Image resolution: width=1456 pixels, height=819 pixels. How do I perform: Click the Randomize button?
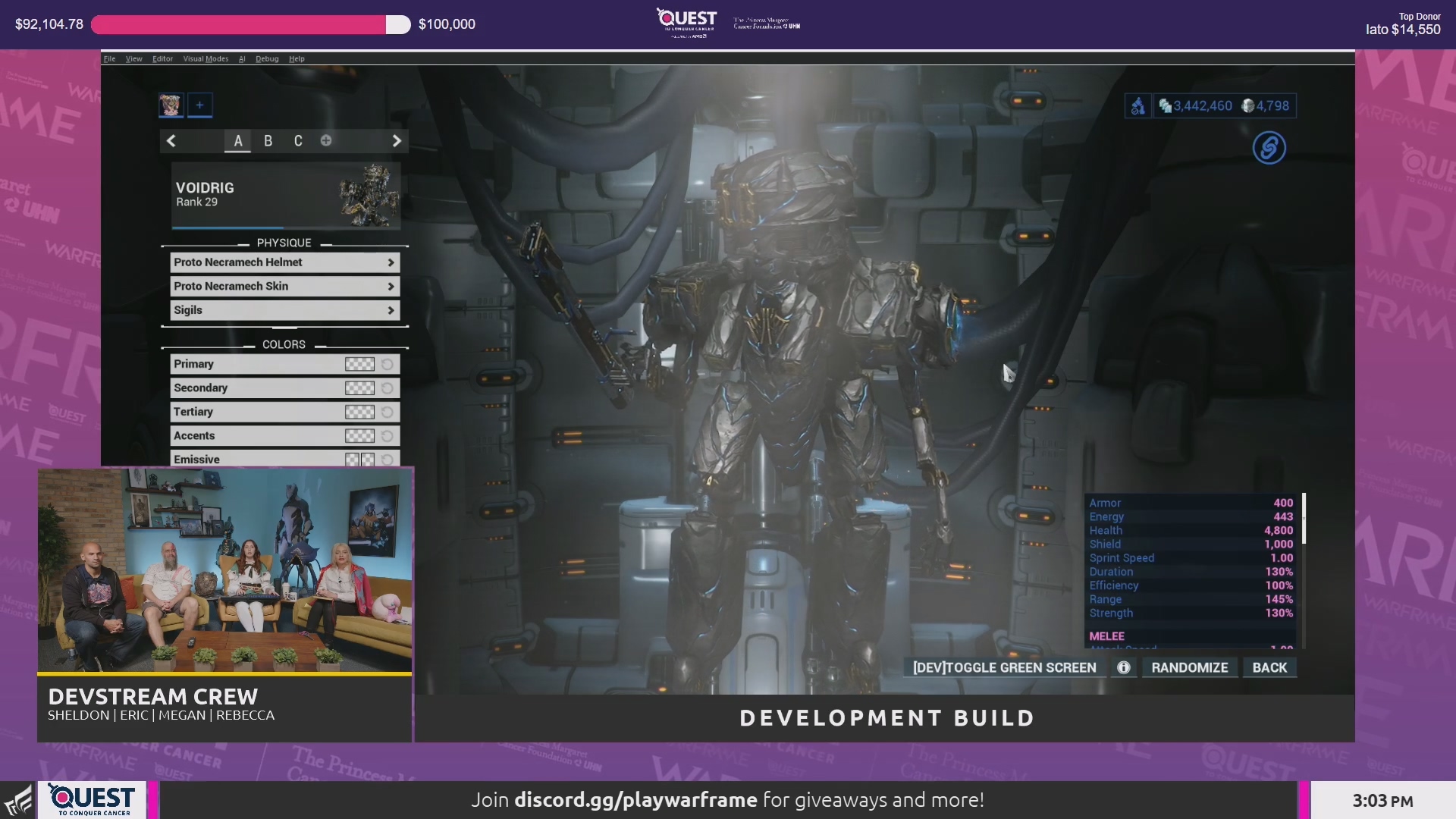pos(1189,667)
